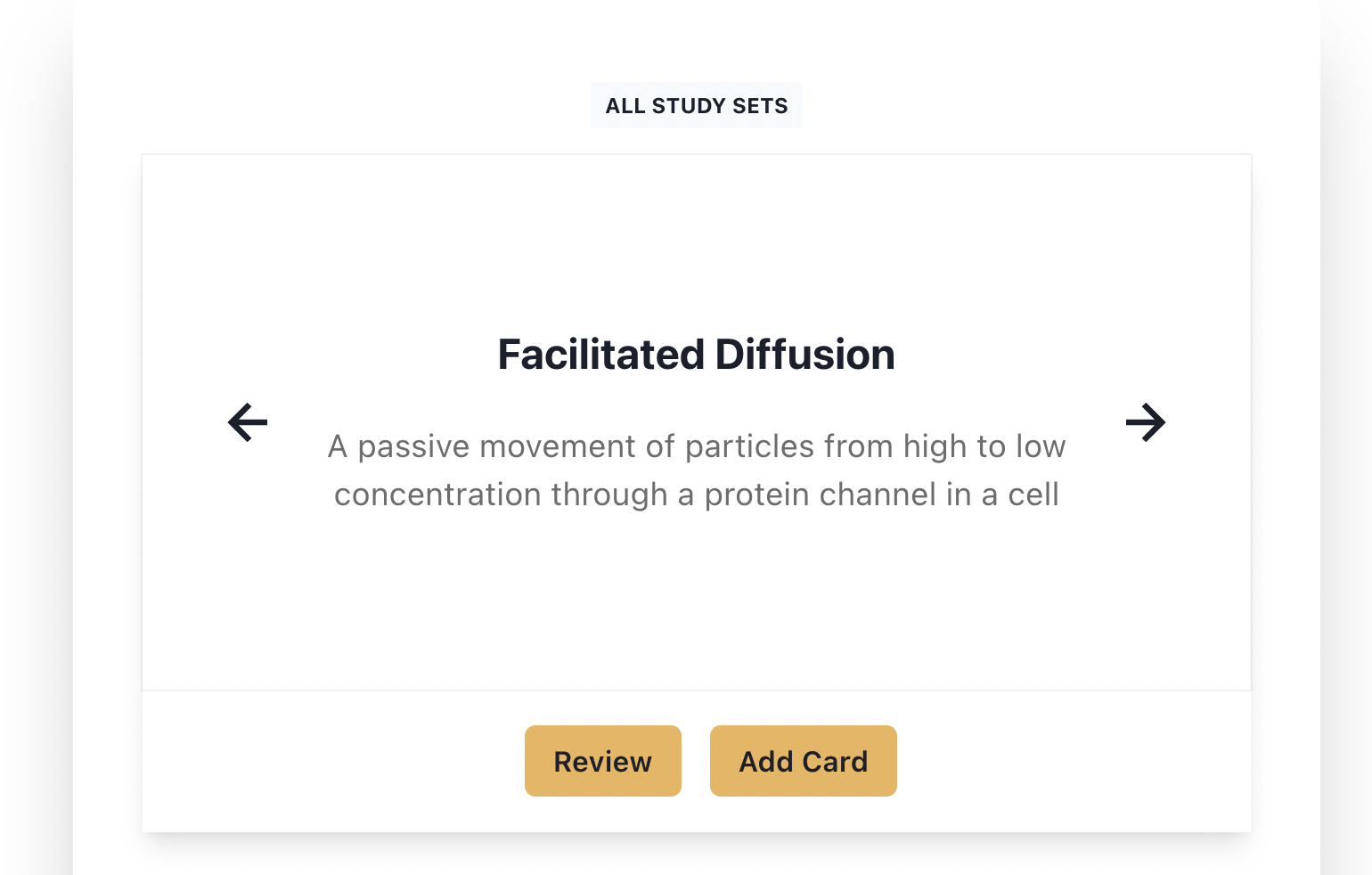Click the Facilitated Diffusion card title
This screenshot has height=875, width=1372.
click(x=696, y=355)
